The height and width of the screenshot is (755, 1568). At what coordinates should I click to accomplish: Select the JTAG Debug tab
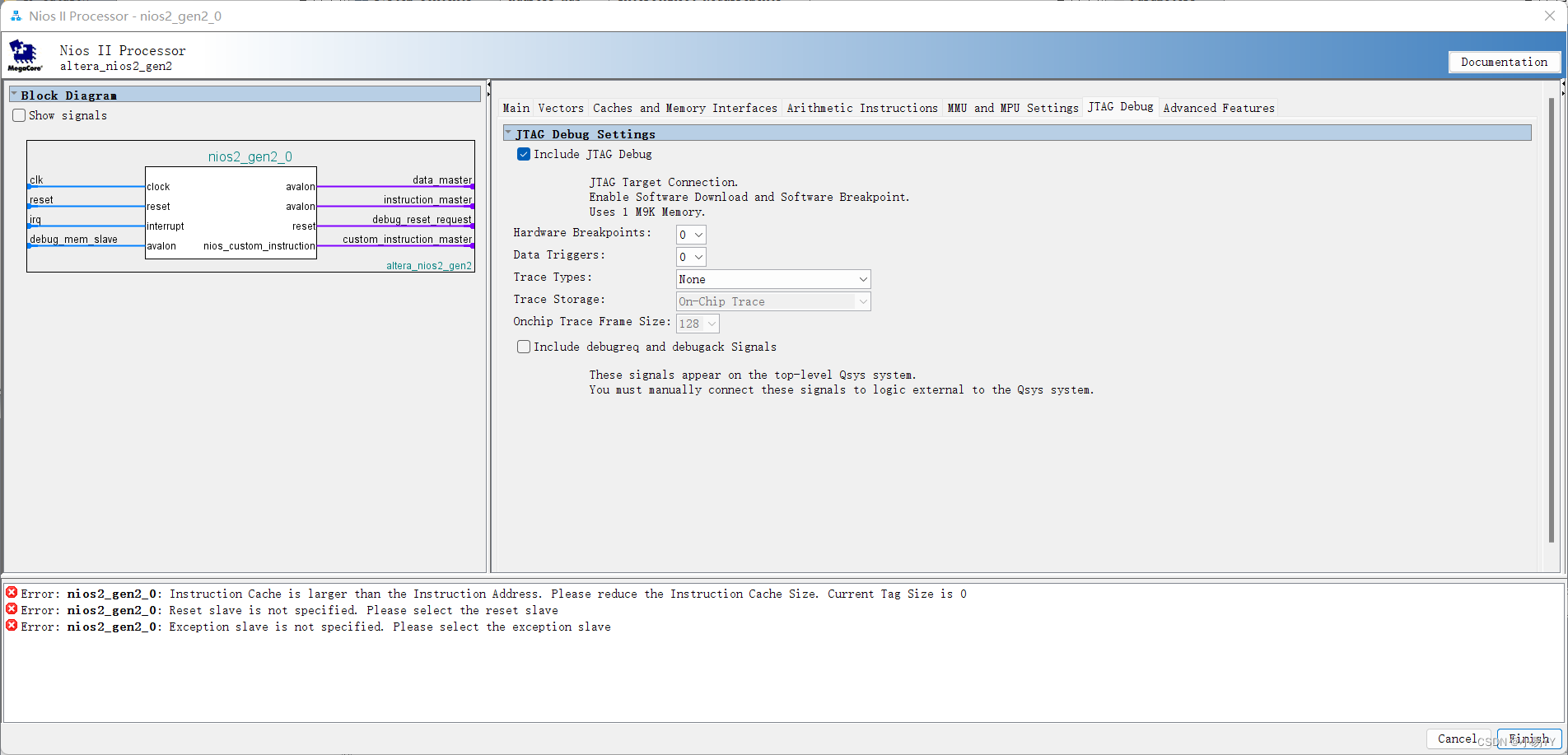point(1121,106)
